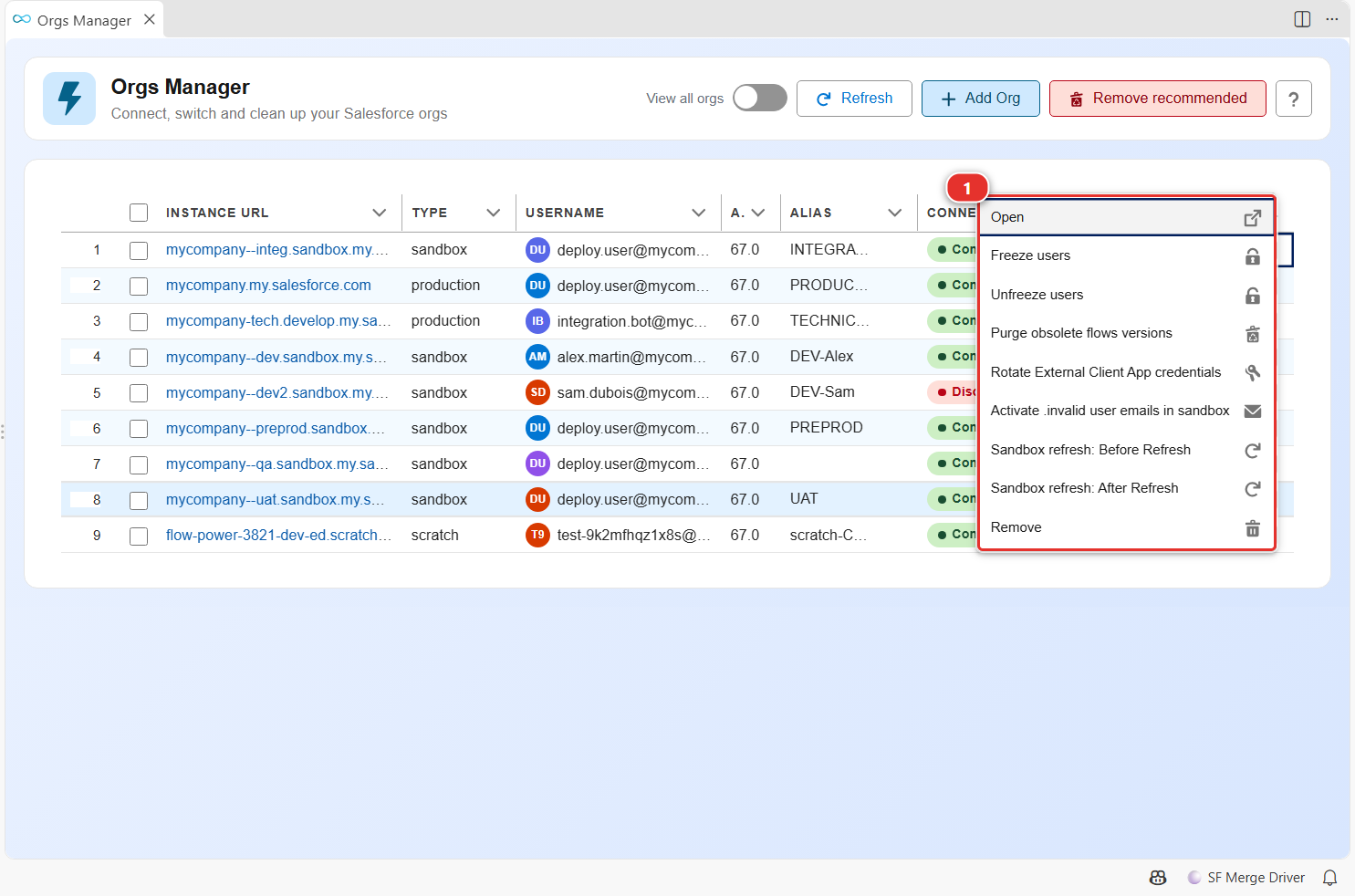Click the Before Refresh arrow icon
The height and width of the screenshot is (896, 1355).
[1253, 450]
